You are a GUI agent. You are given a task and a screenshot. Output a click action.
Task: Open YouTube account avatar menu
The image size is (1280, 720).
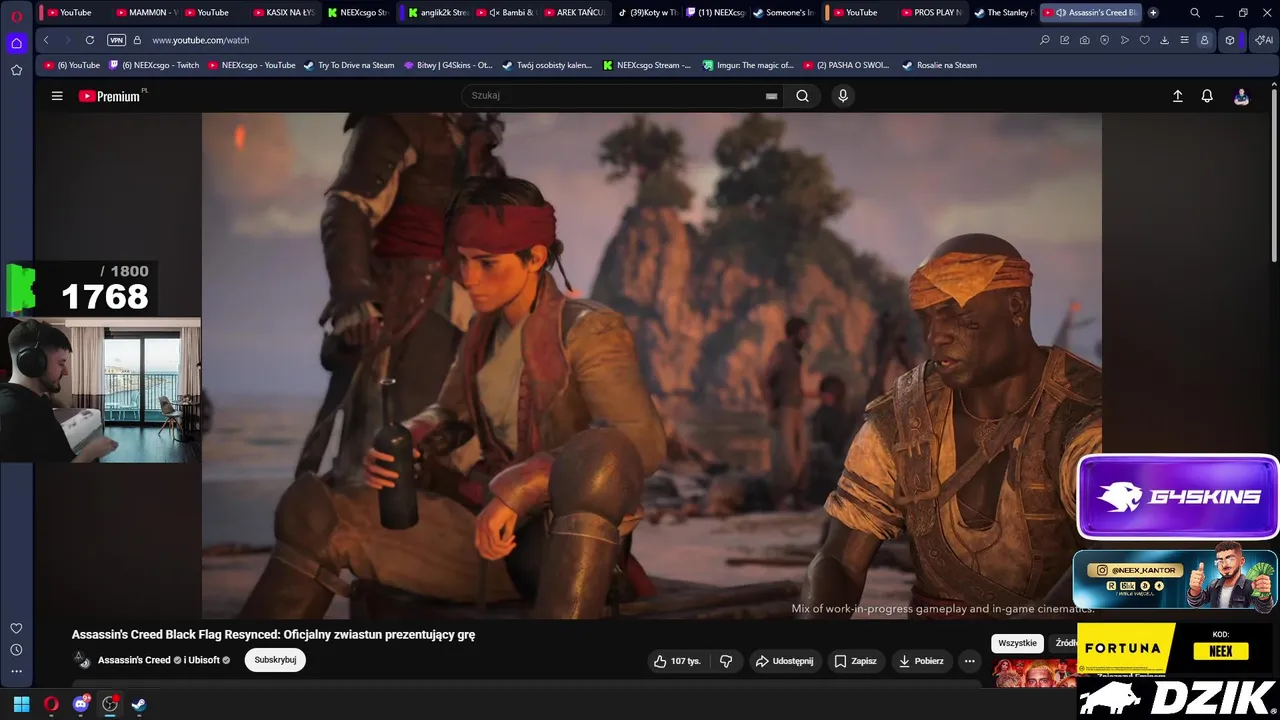coord(1241,96)
